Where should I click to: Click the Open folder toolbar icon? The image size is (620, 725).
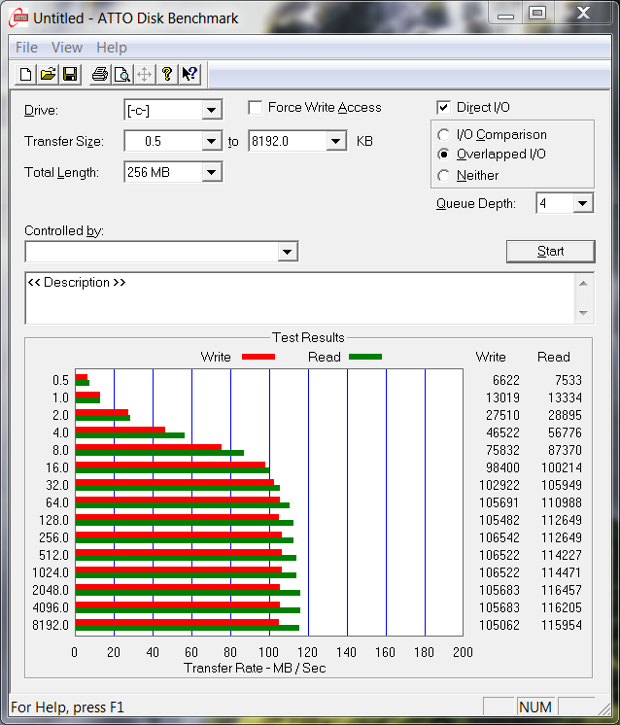pyautogui.click(x=48, y=74)
